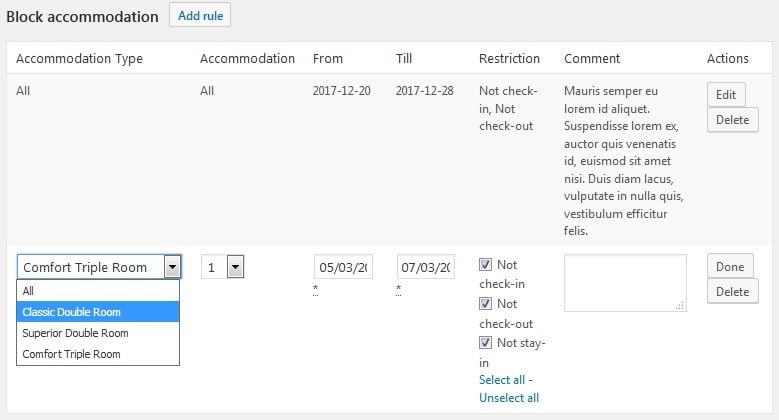
Task: Uncheck the Not stay-in checkbox
Action: pos(485,343)
